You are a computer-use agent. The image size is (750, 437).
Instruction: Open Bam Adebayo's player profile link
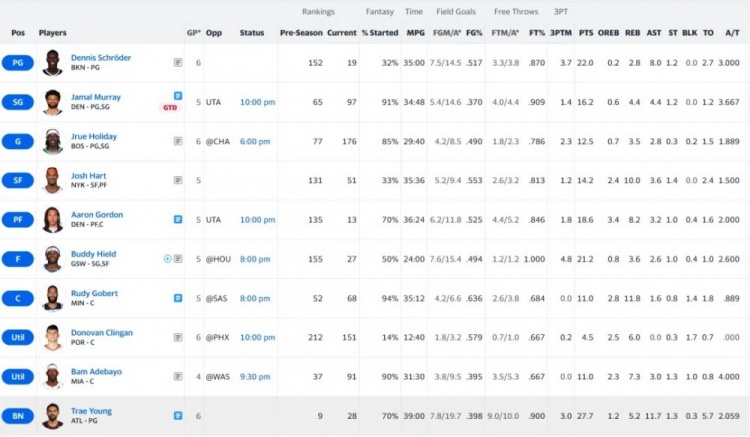[96, 371]
